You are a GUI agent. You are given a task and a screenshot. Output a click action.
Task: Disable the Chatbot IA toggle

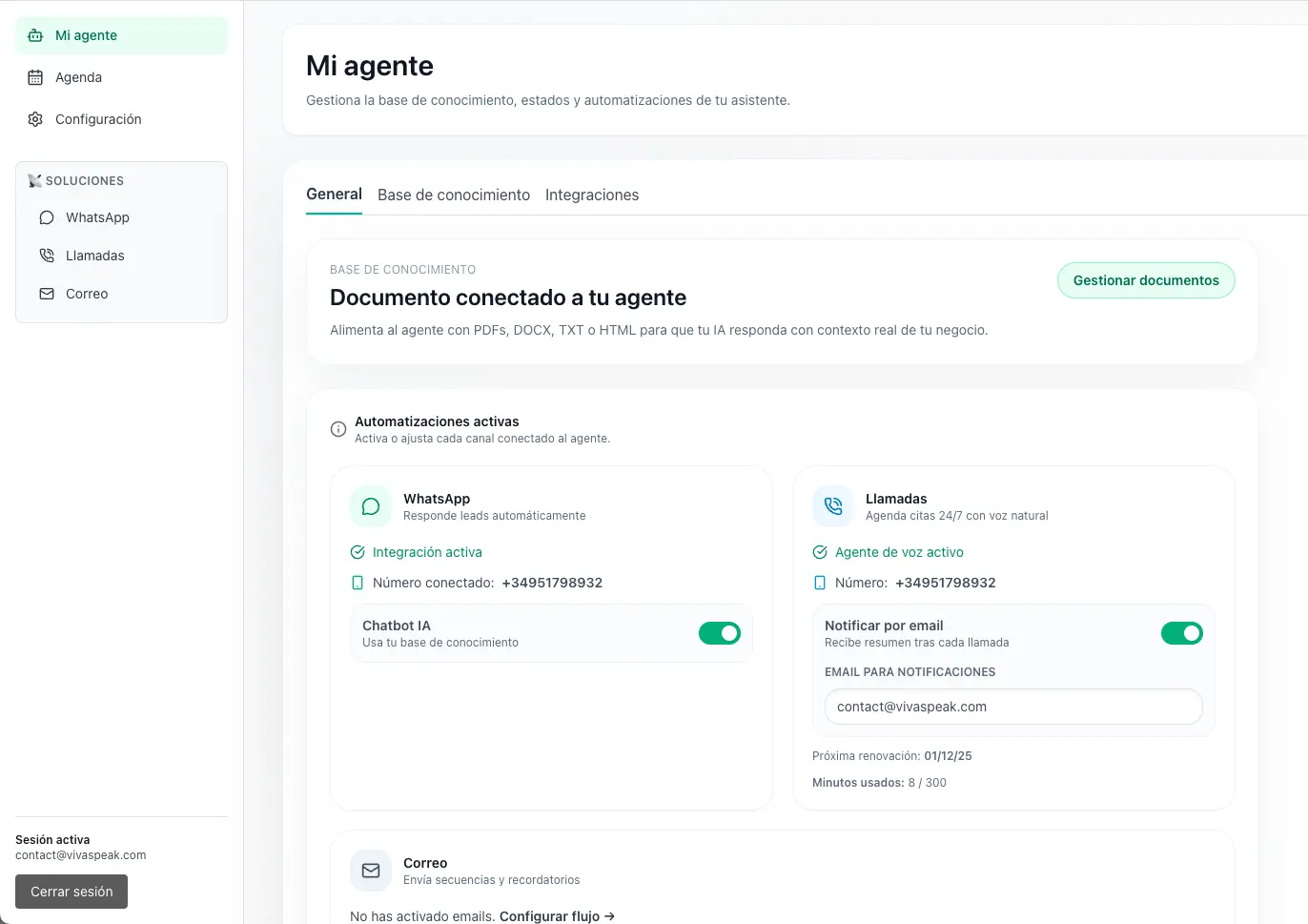point(720,633)
